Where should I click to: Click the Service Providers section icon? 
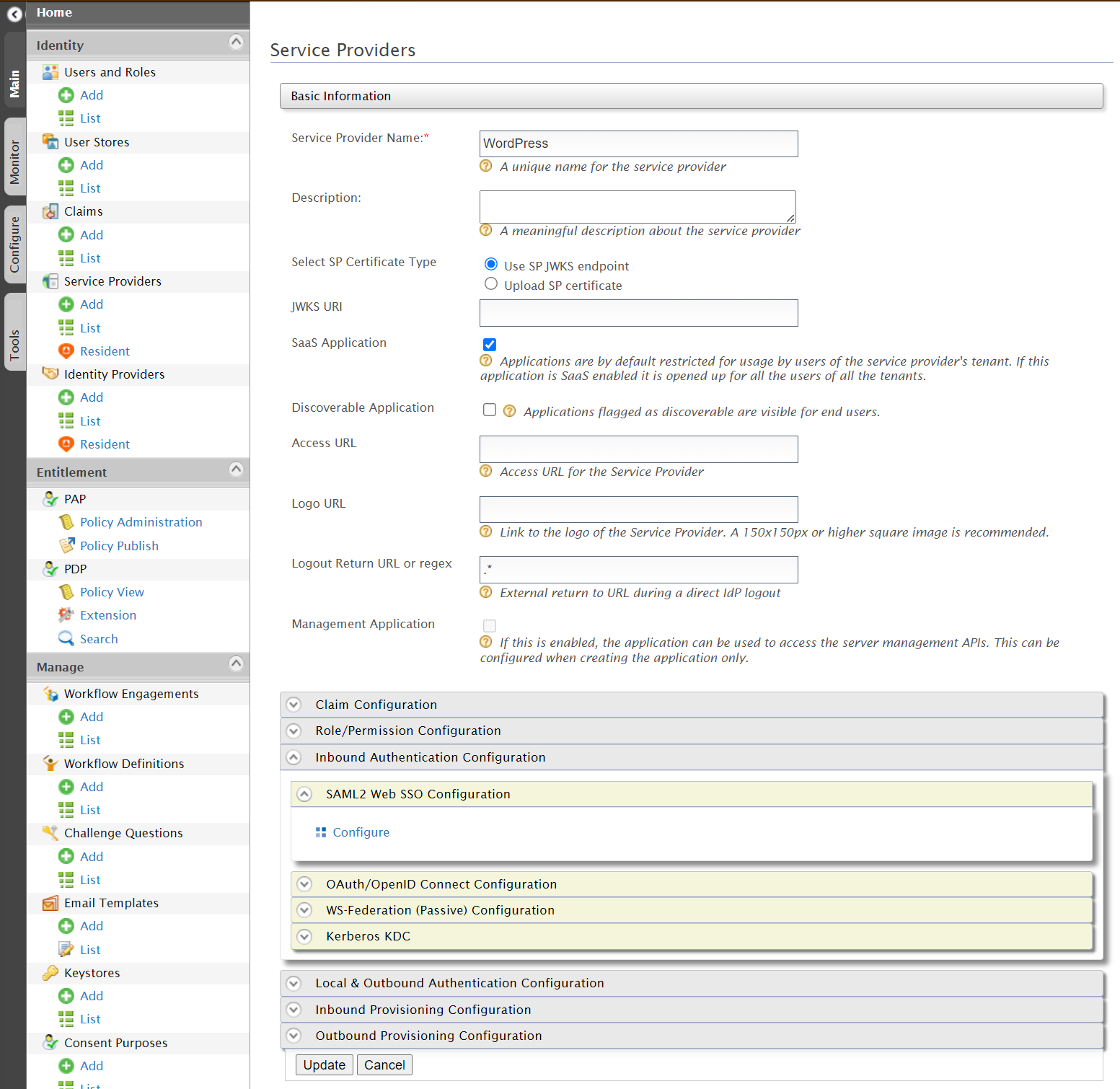50,281
